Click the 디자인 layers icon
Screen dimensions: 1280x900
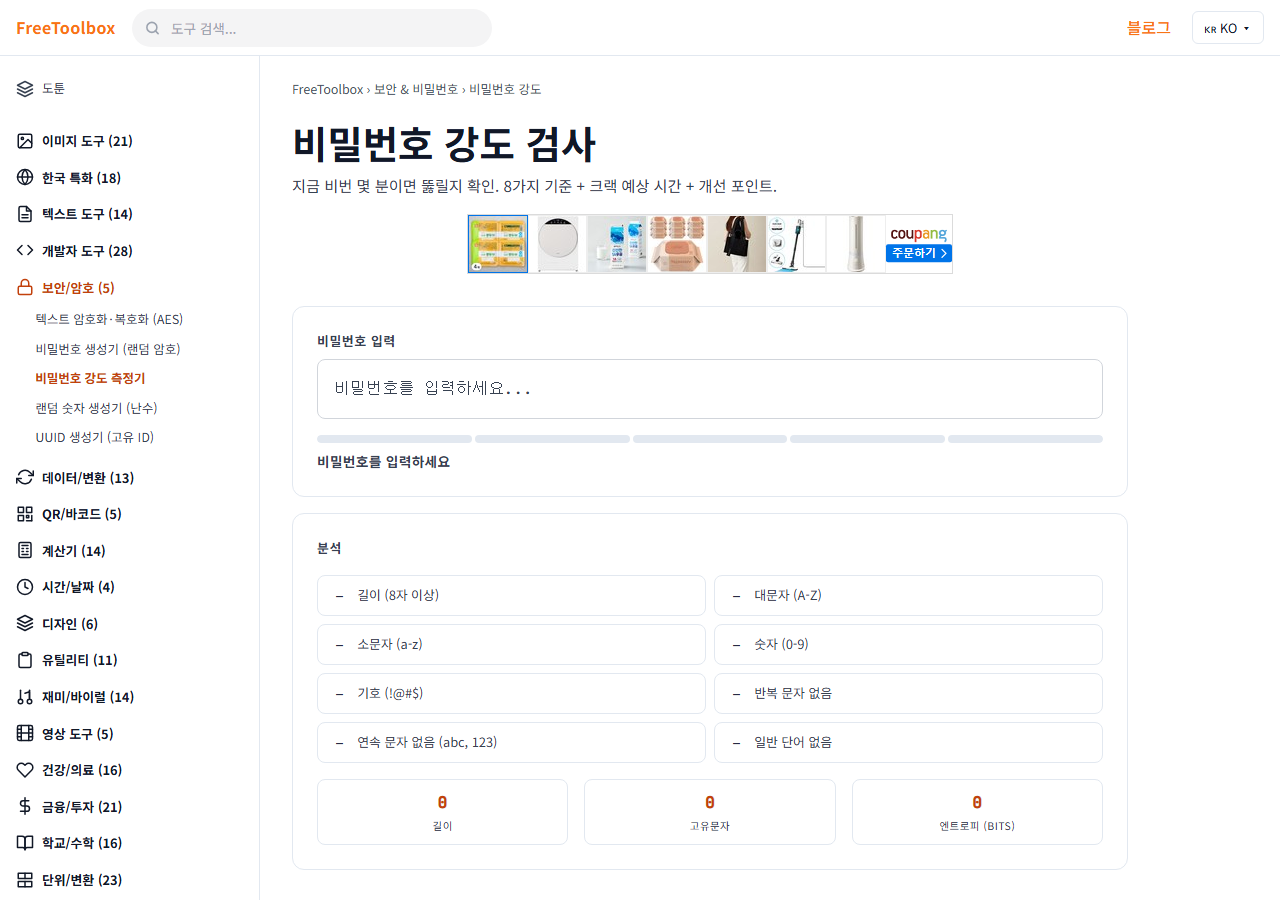25,624
